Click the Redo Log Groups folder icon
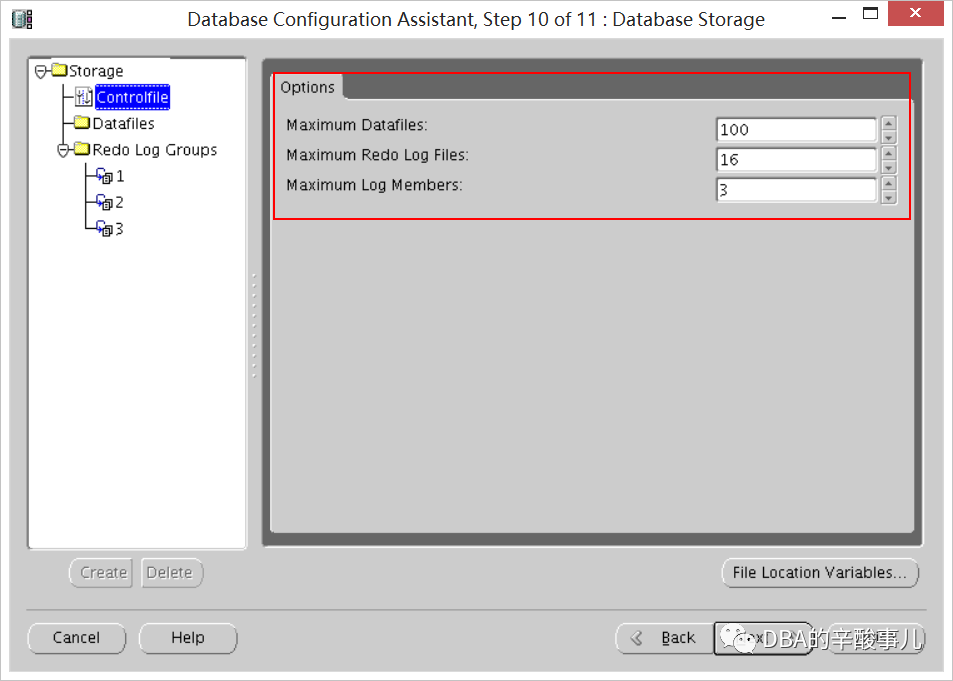Viewport: 953px width, 681px height. [82, 149]
